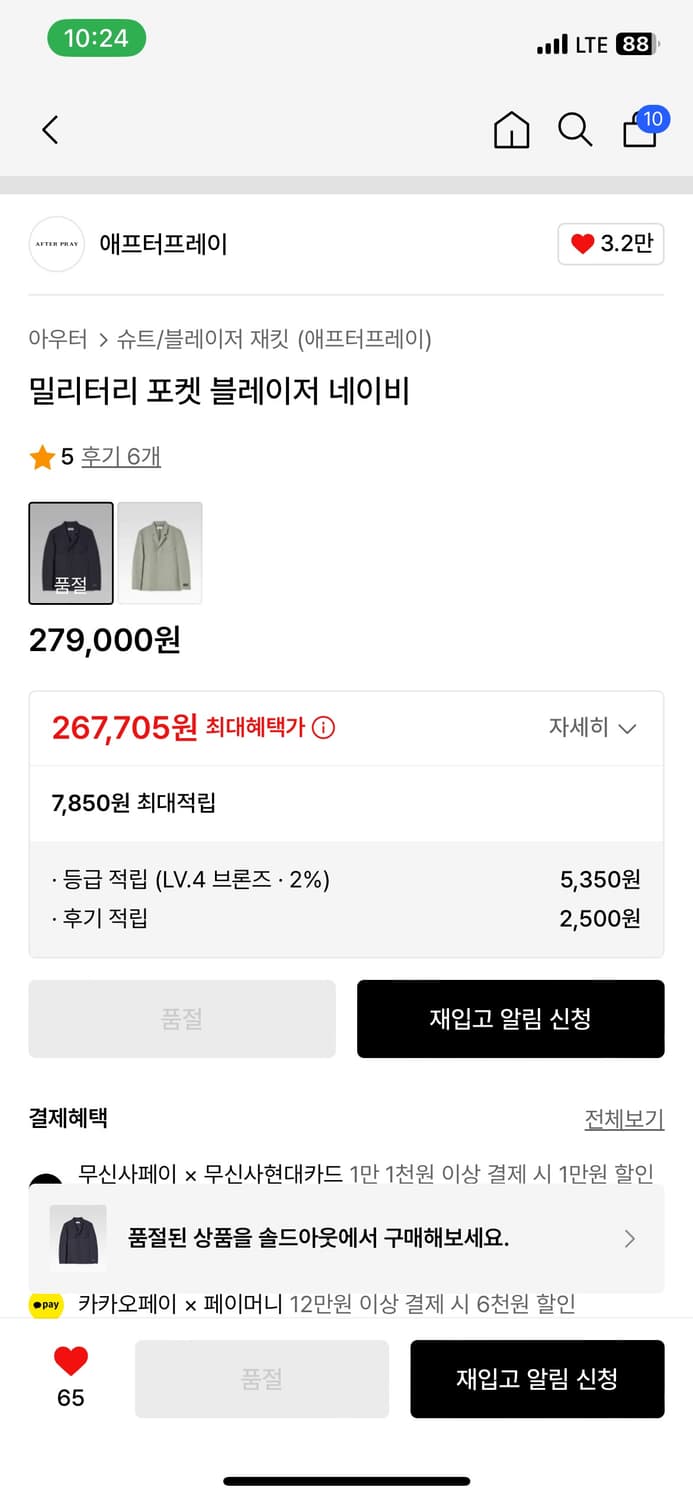Open the shopping bag cart icon
Screen dimensions: 693x1500
click(641, 129)
